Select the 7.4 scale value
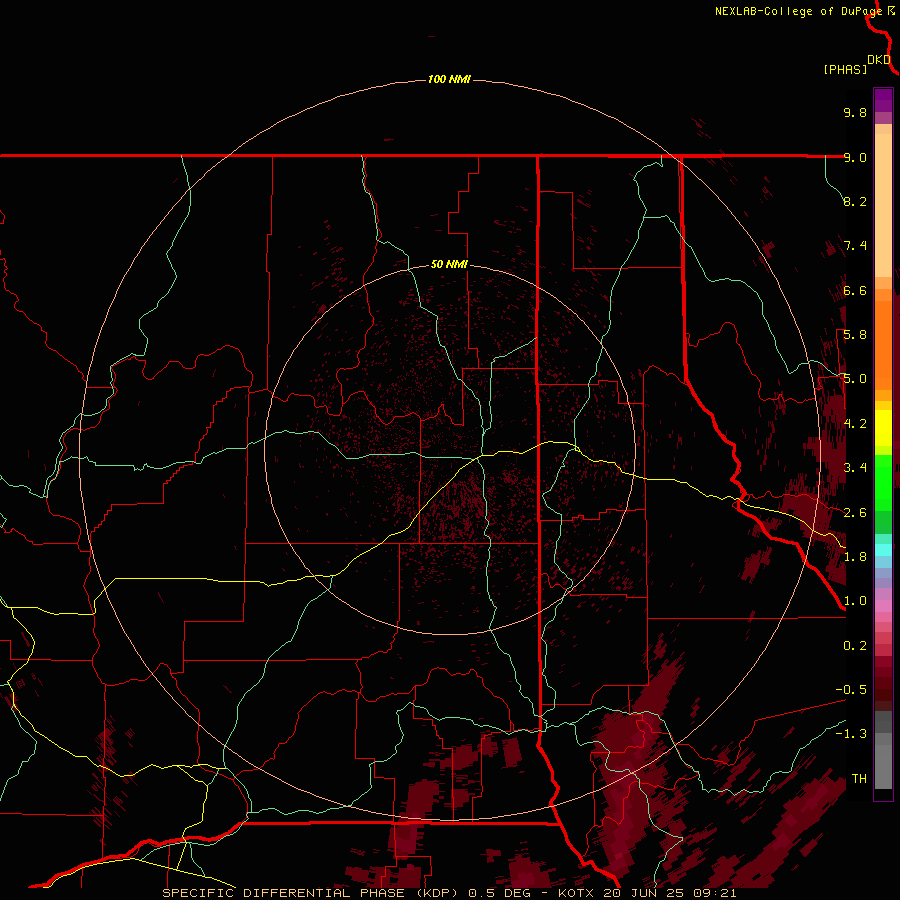Image resolution: width=900 pixels, height=900 pixels. tap(855, 246)
